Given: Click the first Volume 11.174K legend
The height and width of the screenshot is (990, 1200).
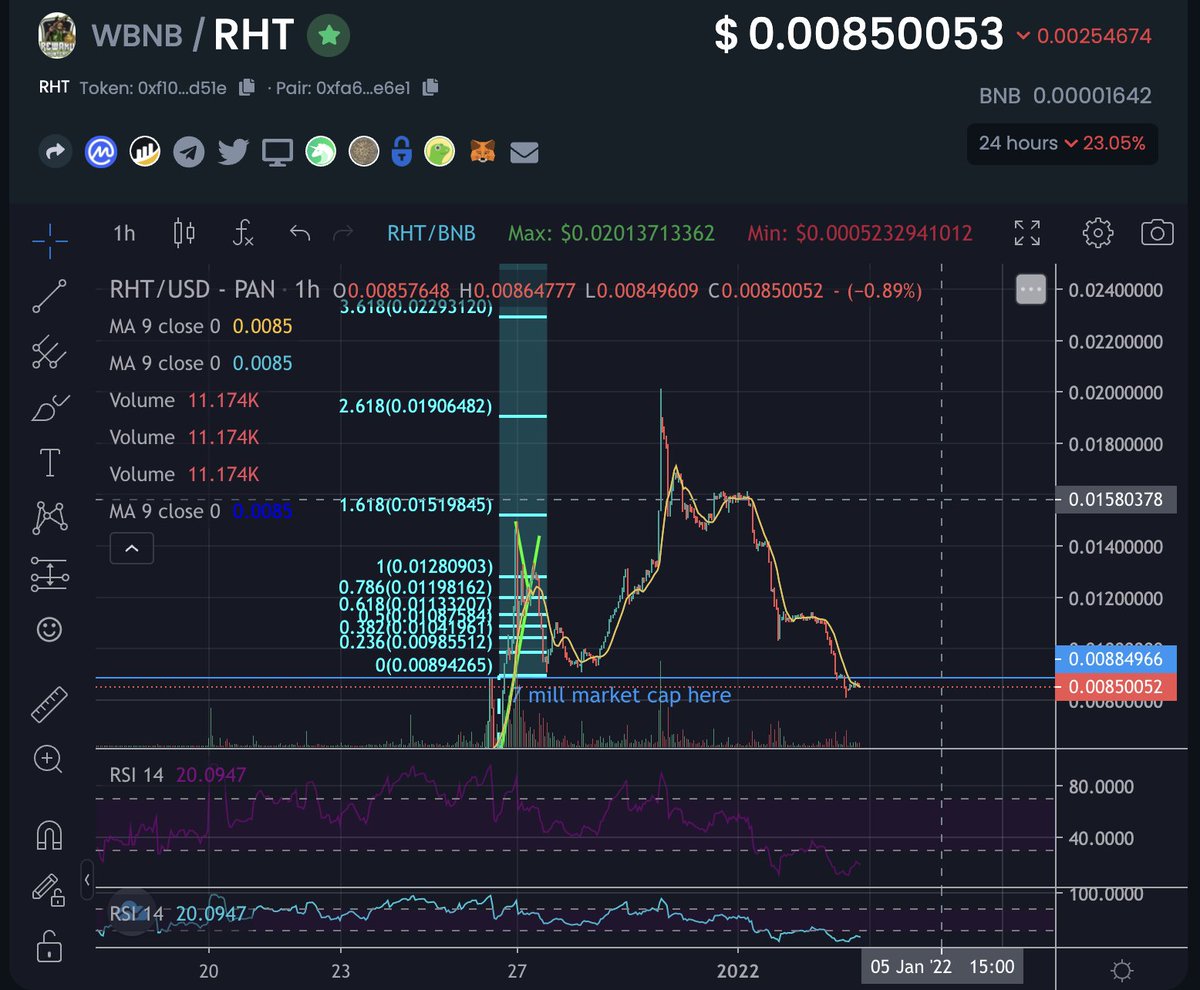Looking at the screenshot, I should (184, 400).
